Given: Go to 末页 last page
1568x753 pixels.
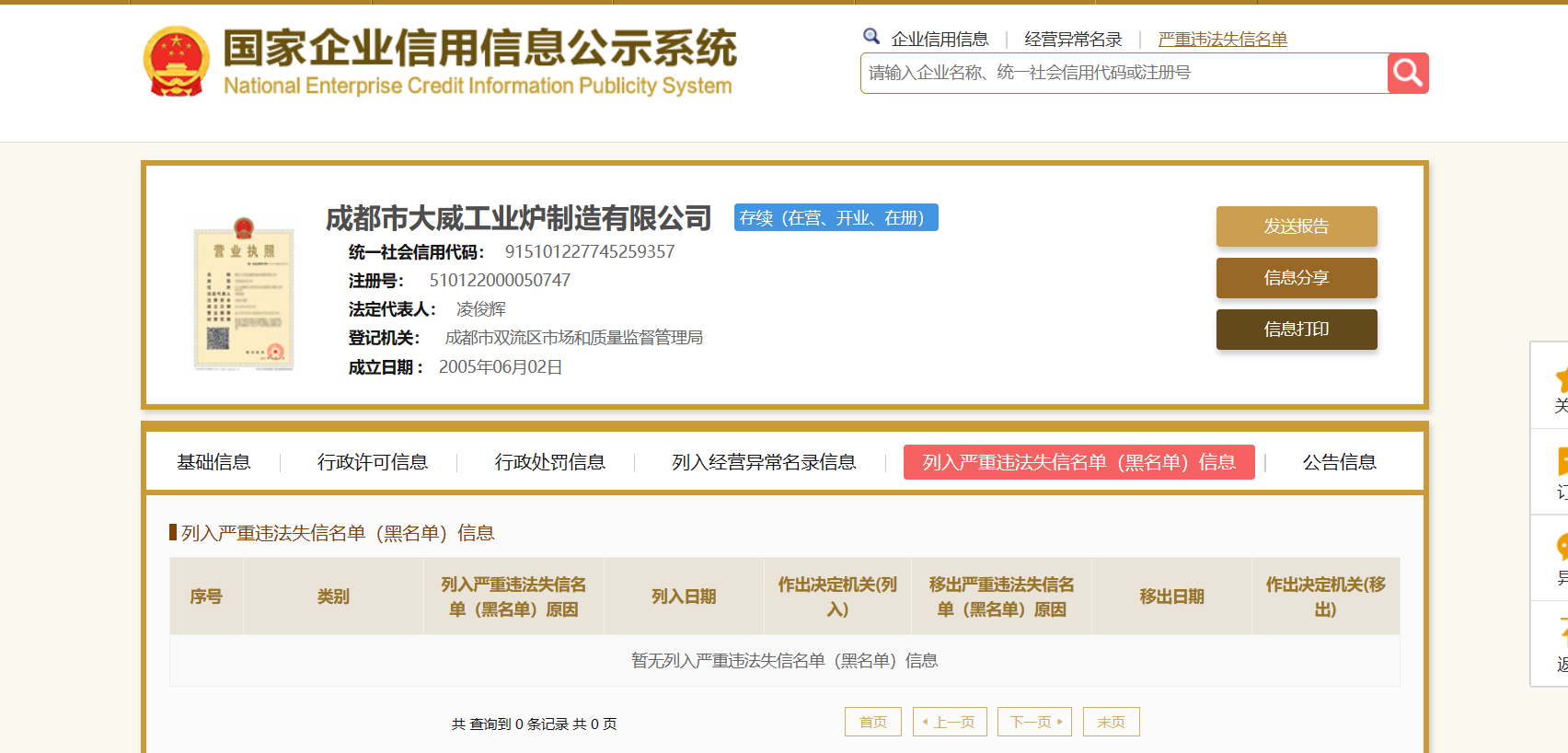Looking at the screenshot, I should pos(1111,722).
